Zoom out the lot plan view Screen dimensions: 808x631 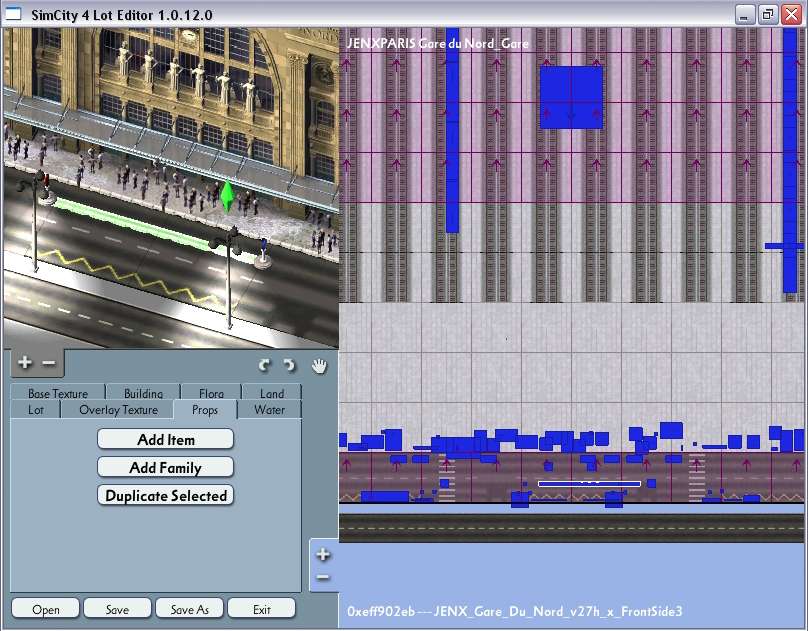[323, 577]
